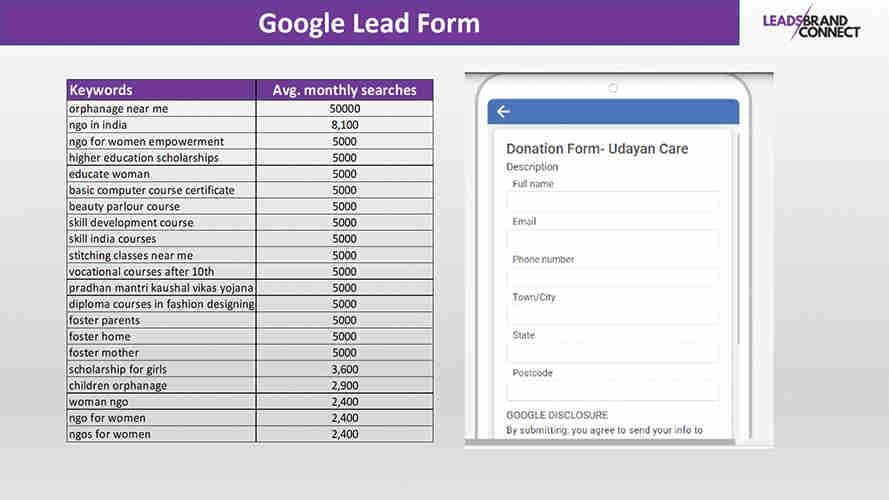
Task: Select the 'beauty parlour course' cell
Action: 161,206
